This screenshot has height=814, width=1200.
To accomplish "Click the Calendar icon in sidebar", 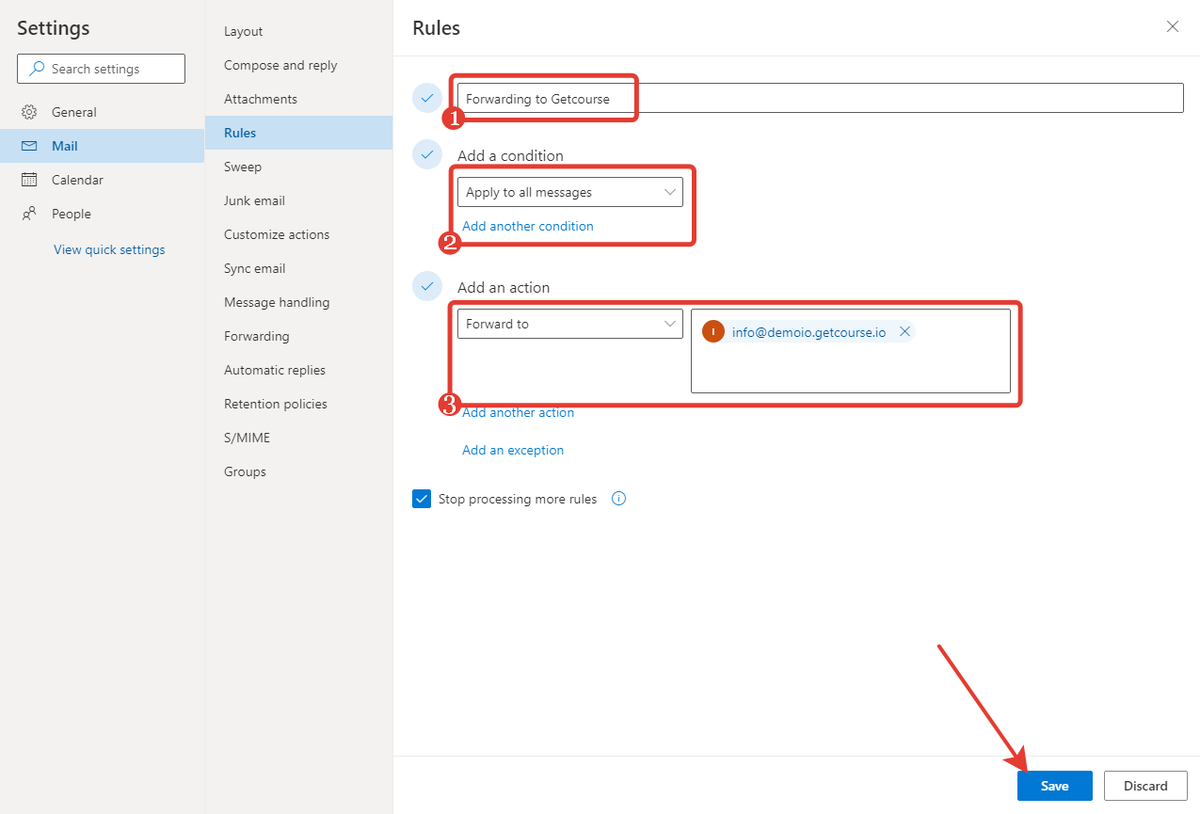I will [x=30, y=180].
